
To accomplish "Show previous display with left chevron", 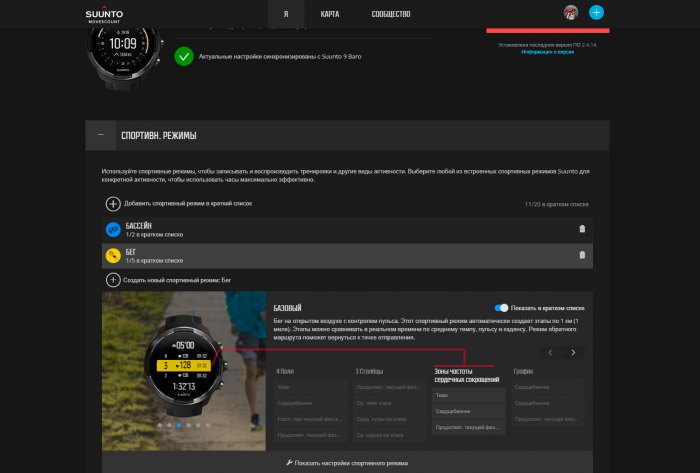I will pyautogui.click(x=550, y=353).
